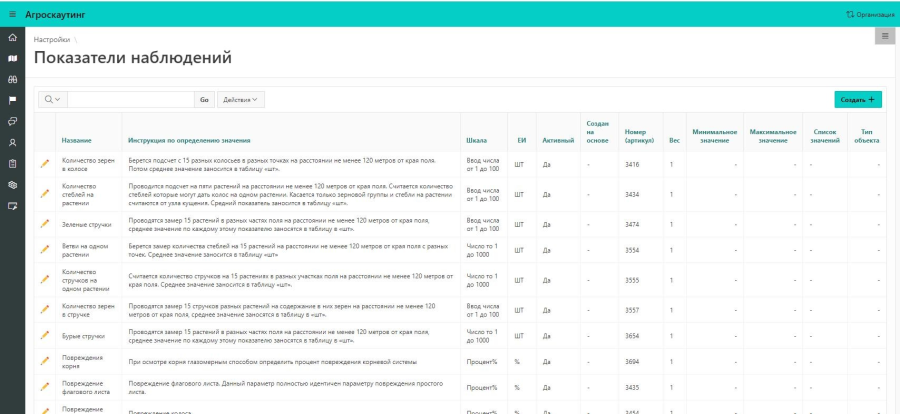The height and width of the screenshot is (414, 900).
Task: Open the map icon in sidebar
Action: point(12,58)
